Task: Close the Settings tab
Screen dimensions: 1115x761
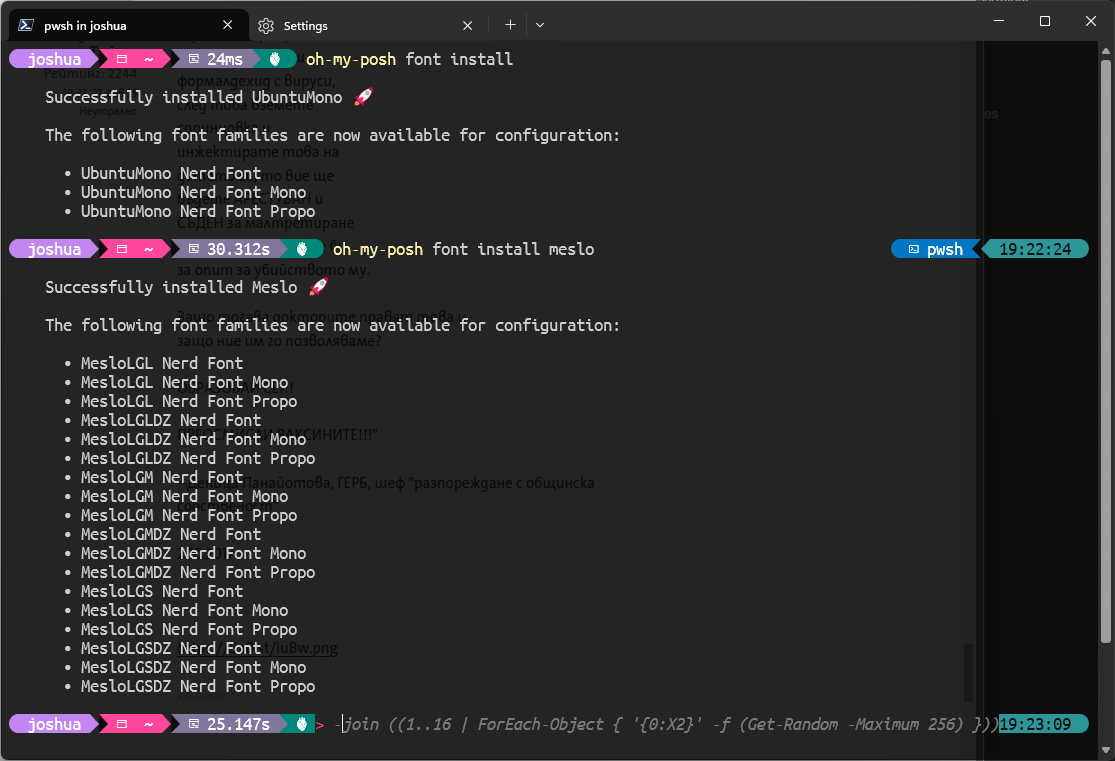Action: (x=467, y=26)
